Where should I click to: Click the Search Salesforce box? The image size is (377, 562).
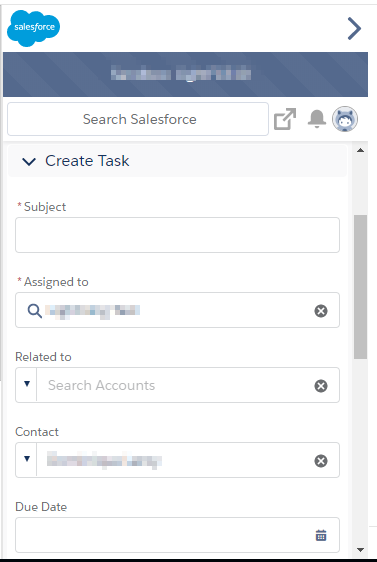click(138, 119)
